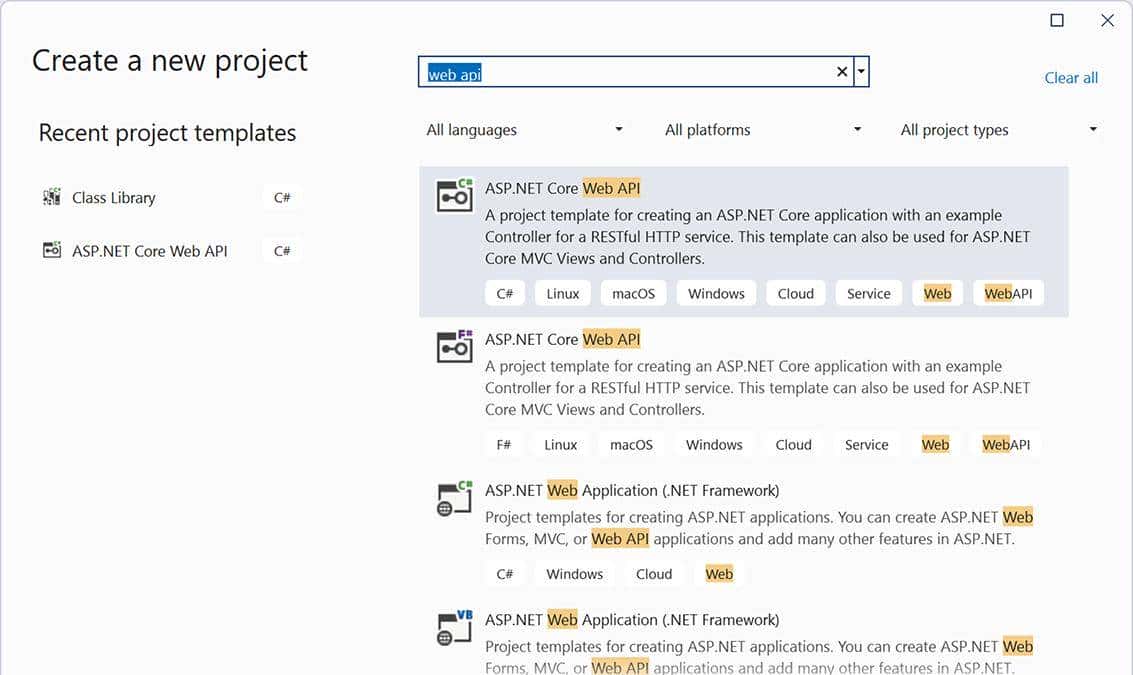Click the ASP.NET Core Web API recent template icon

(x=51, y=250)
